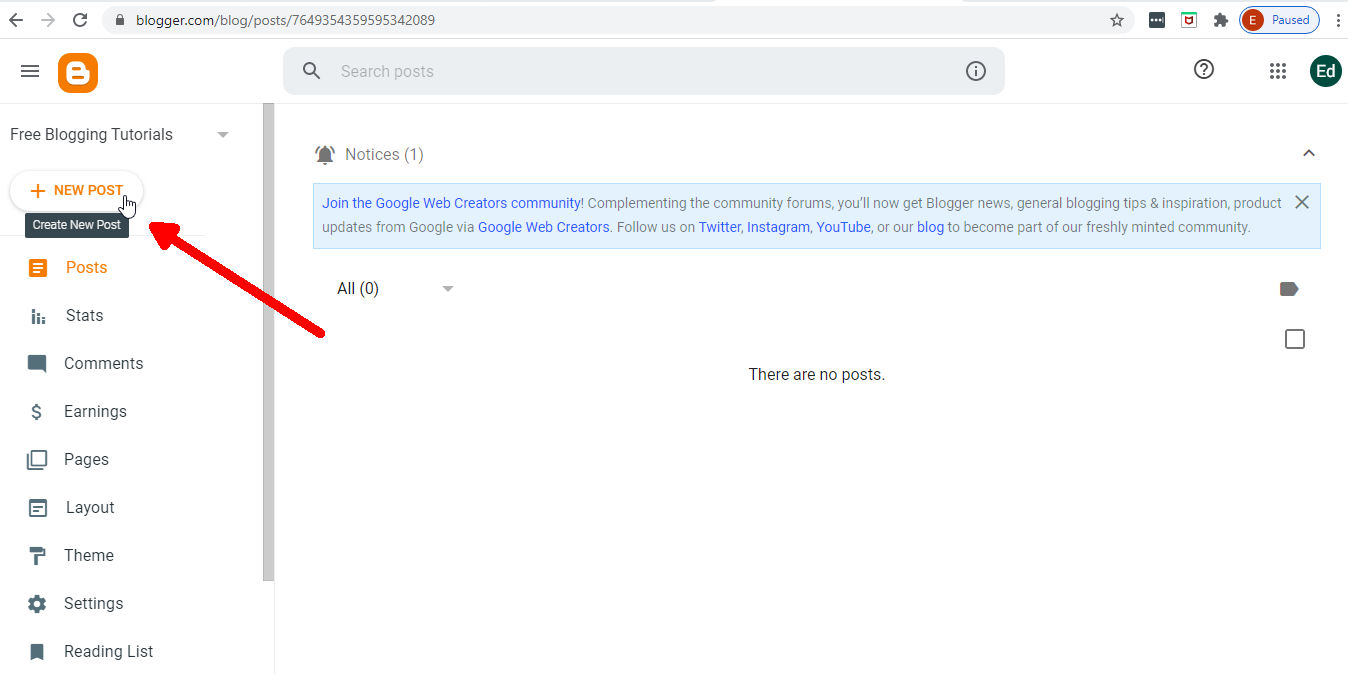This screenshot has width=1348, height=674.
Task: Click the search magnifier icon
Action: click(312, 71)
